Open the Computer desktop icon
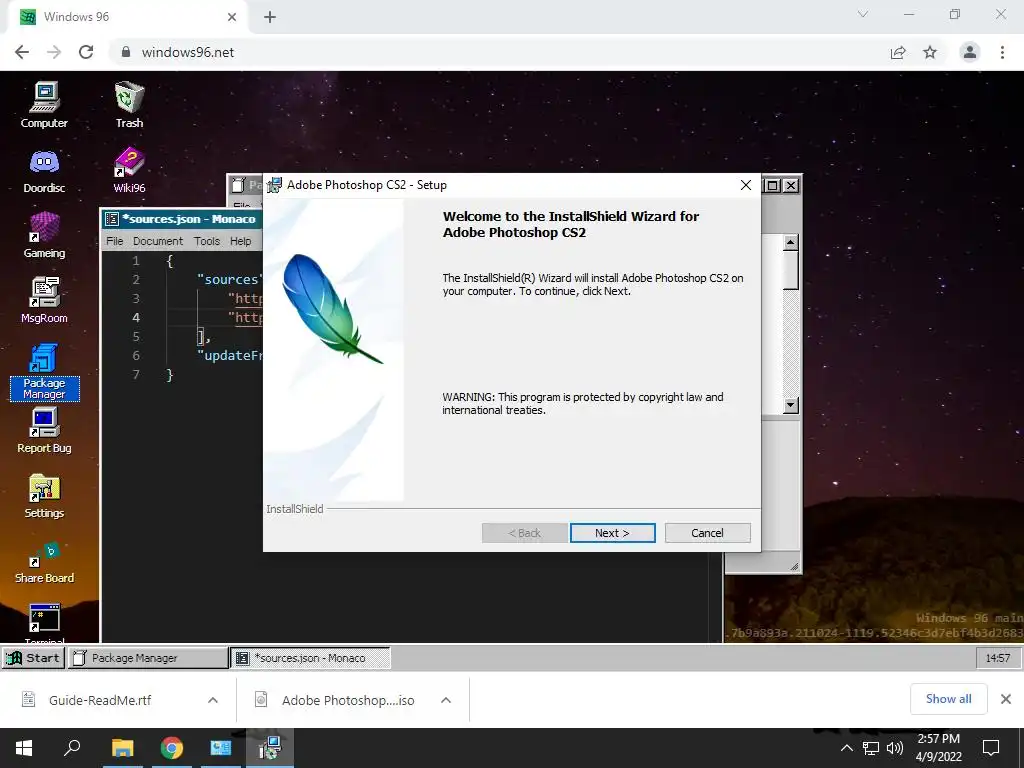This screenshot has height=768, width=1024. tap(44, 104)
